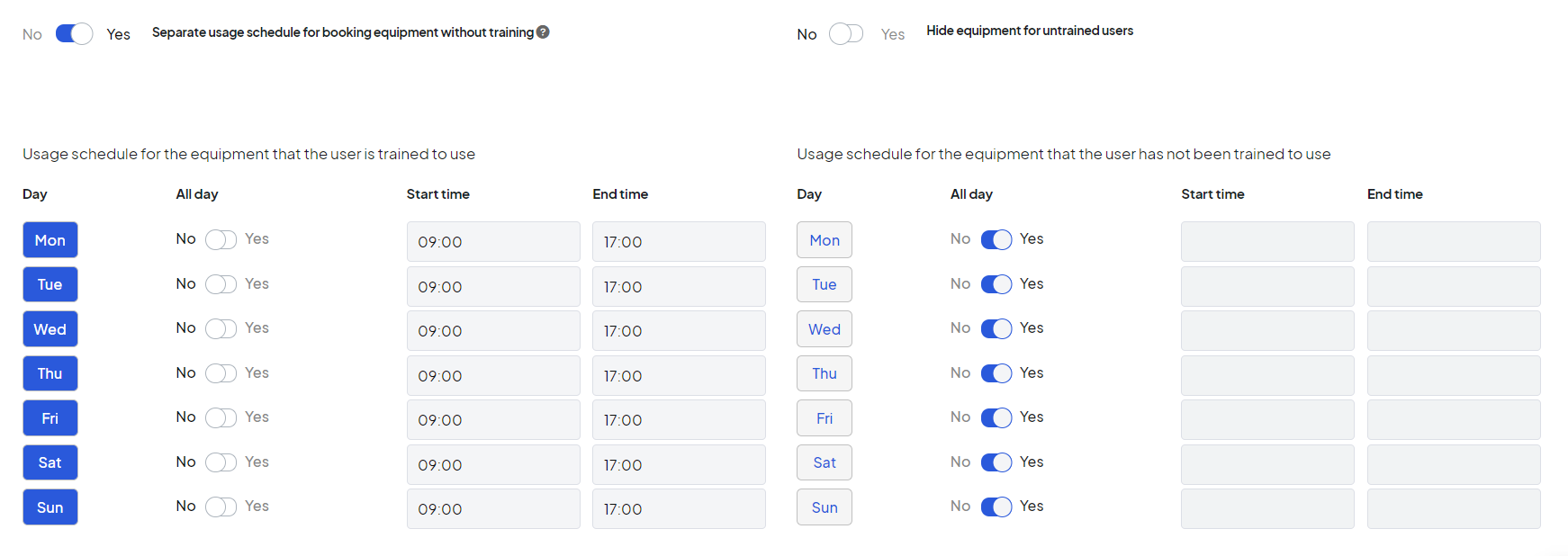Enable Hide equipment for untrained users toggle
The height and width of the screenshot is (556, 1568).
coord(845,34)
